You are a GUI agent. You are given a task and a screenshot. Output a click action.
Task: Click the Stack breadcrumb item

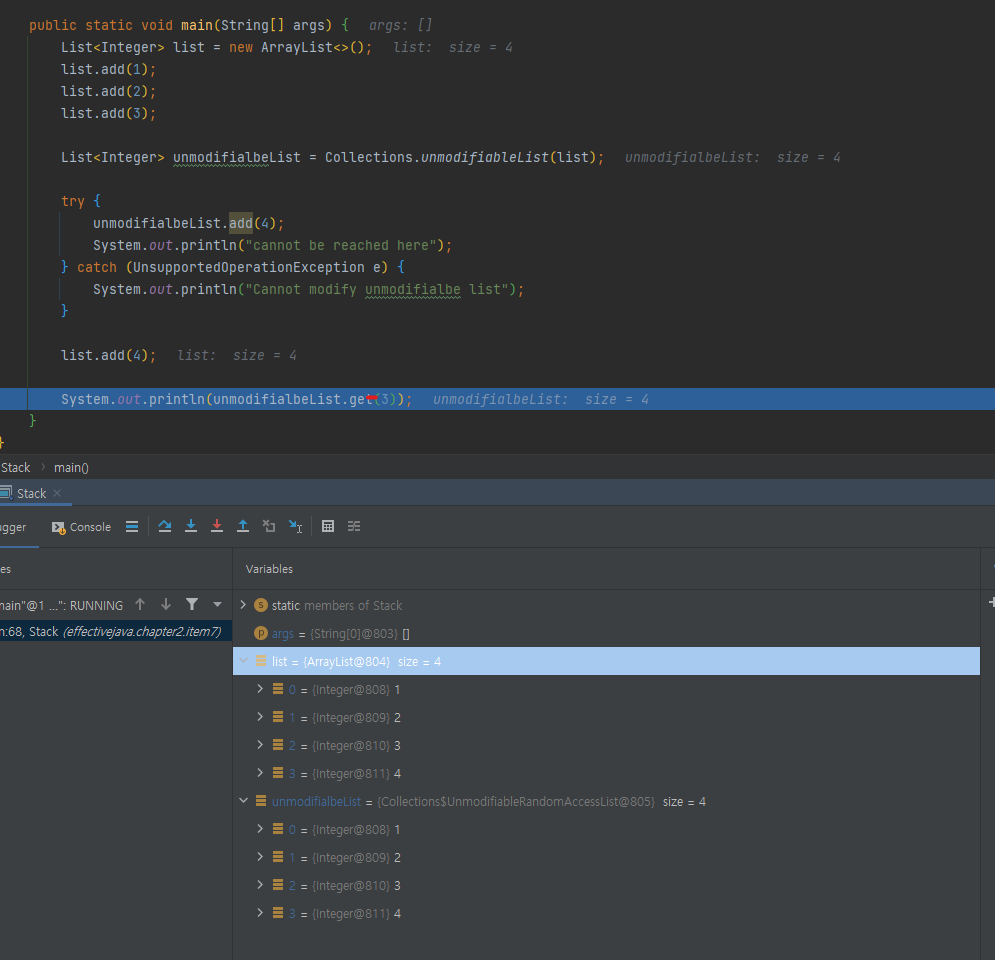[x=15, y=468]
